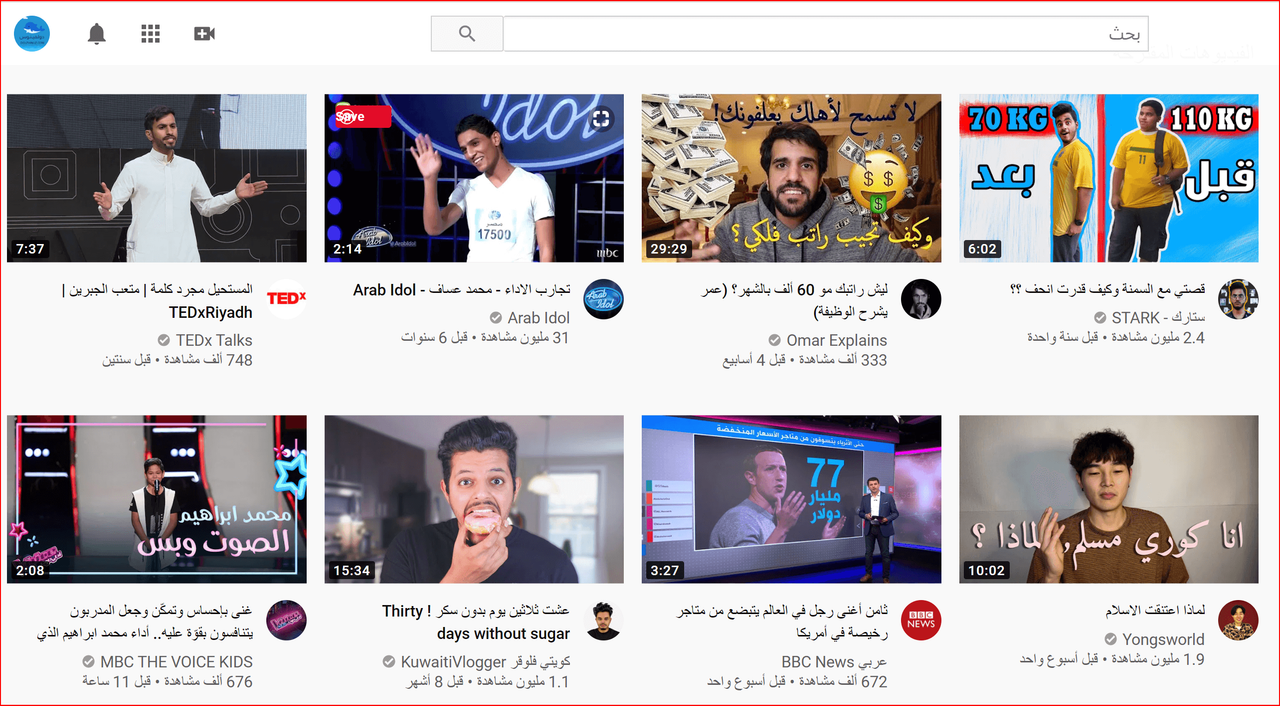Click '31 مليون مشاهدة' view count

(x=522, y=338)
